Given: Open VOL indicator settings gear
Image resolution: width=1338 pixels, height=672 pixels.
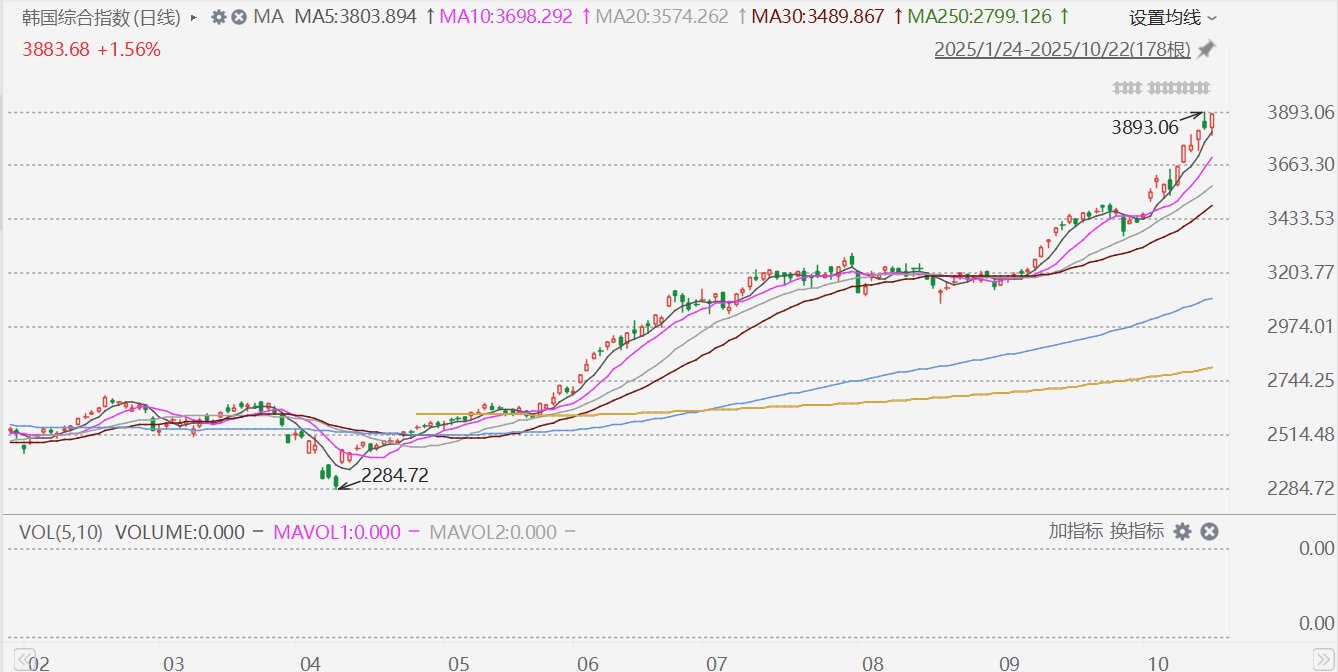Looking at the screenshot, I should click(1182, 531).
